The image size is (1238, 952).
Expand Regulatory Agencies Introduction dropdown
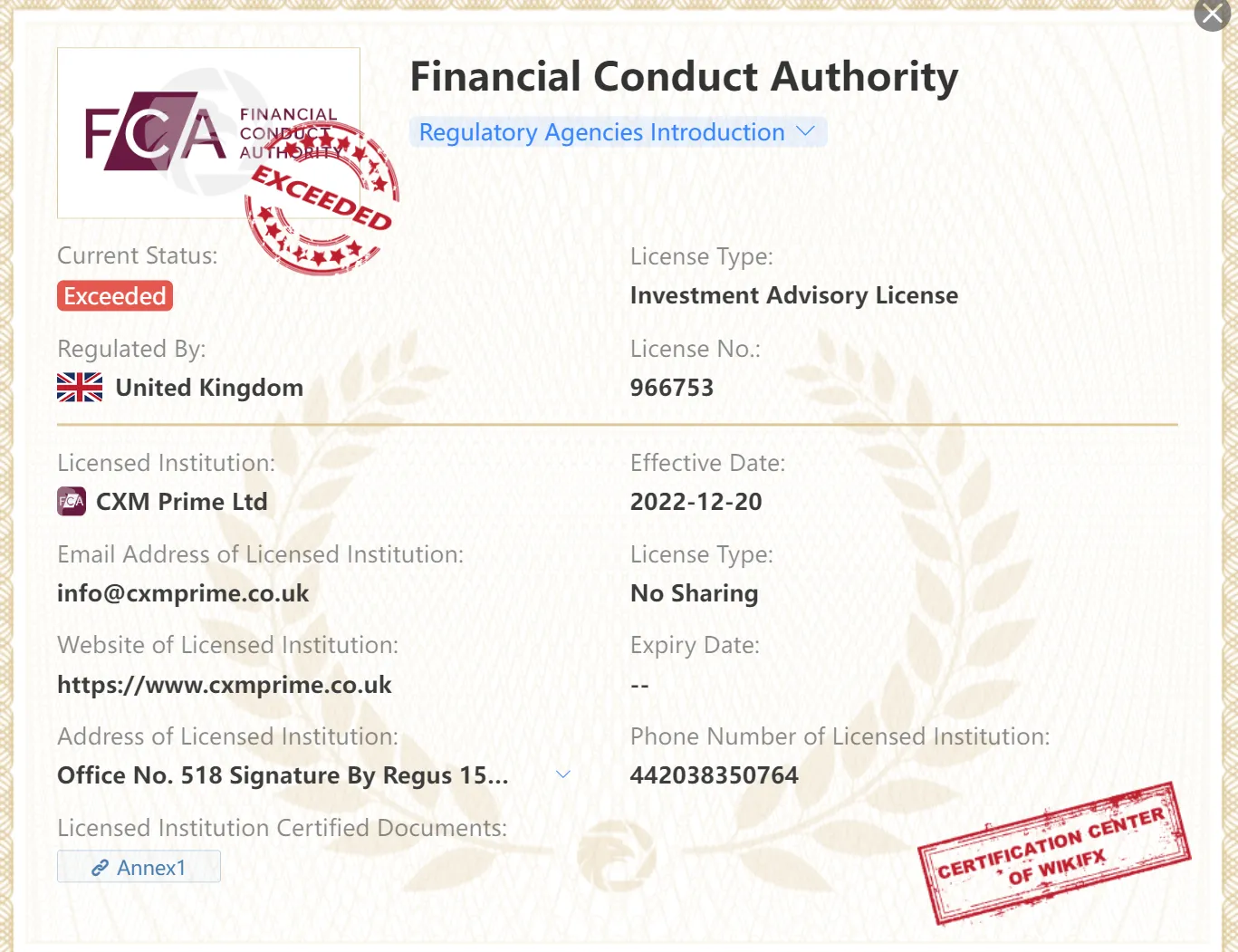[618, 132]
